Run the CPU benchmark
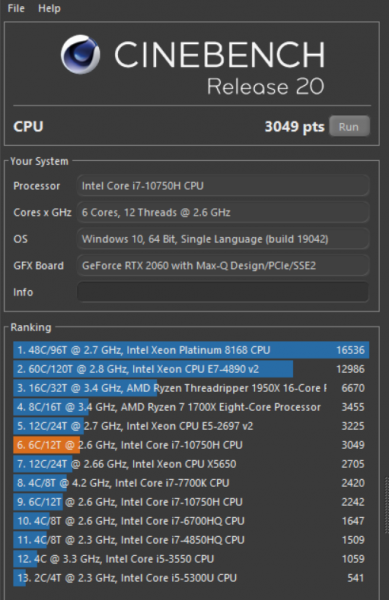389x600 pixels. (x=349, y=126)
